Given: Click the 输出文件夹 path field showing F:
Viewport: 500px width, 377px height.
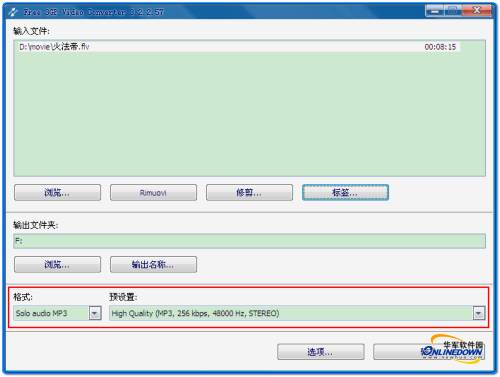Looking at the screenshot, I should (249, 241).
